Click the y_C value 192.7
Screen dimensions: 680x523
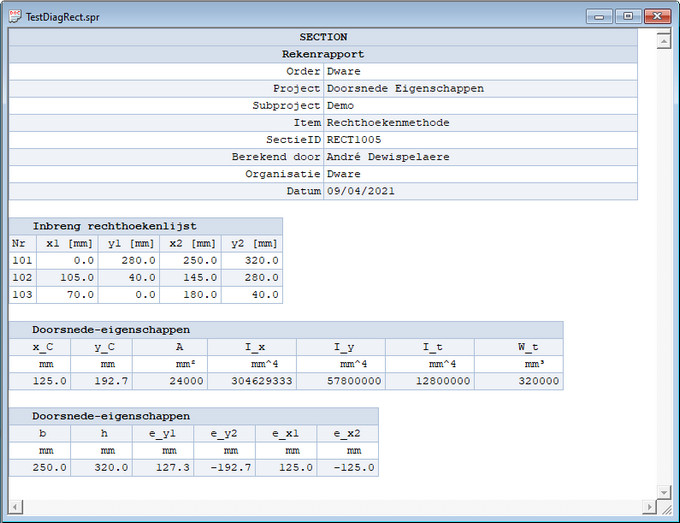click(111, 381)
